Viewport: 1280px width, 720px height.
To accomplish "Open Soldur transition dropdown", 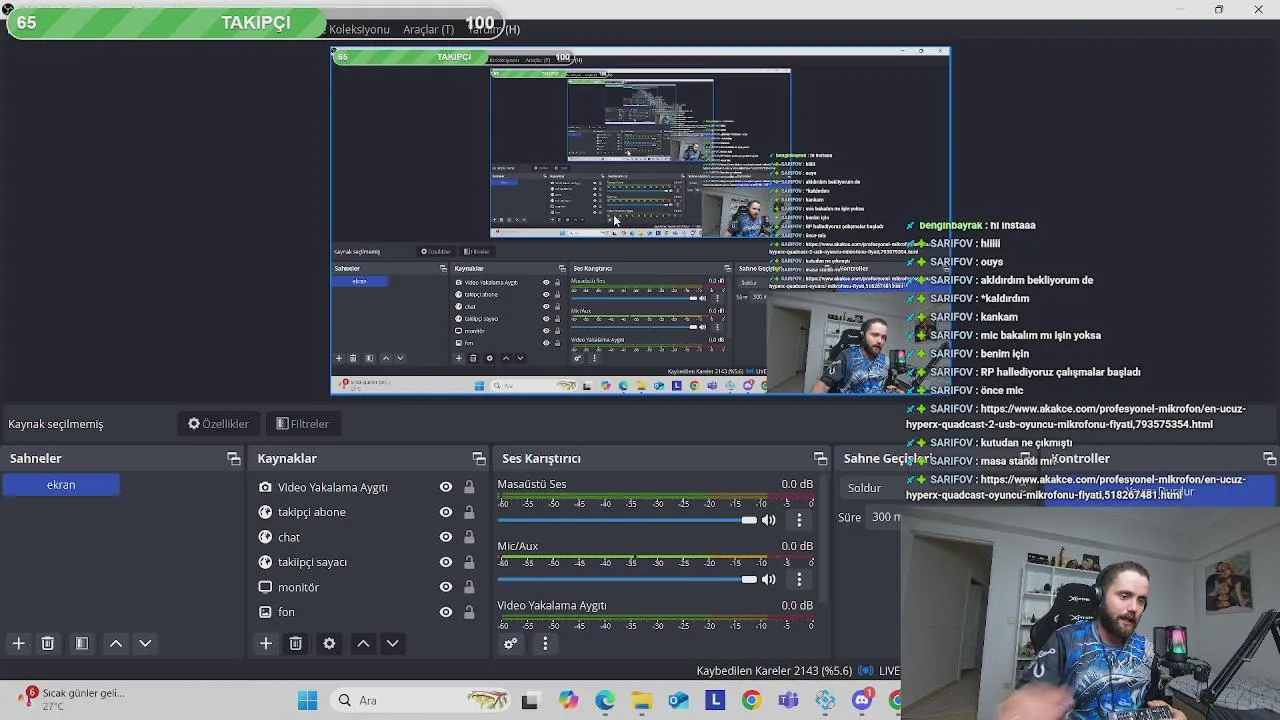I will click(x=870, y=488).
